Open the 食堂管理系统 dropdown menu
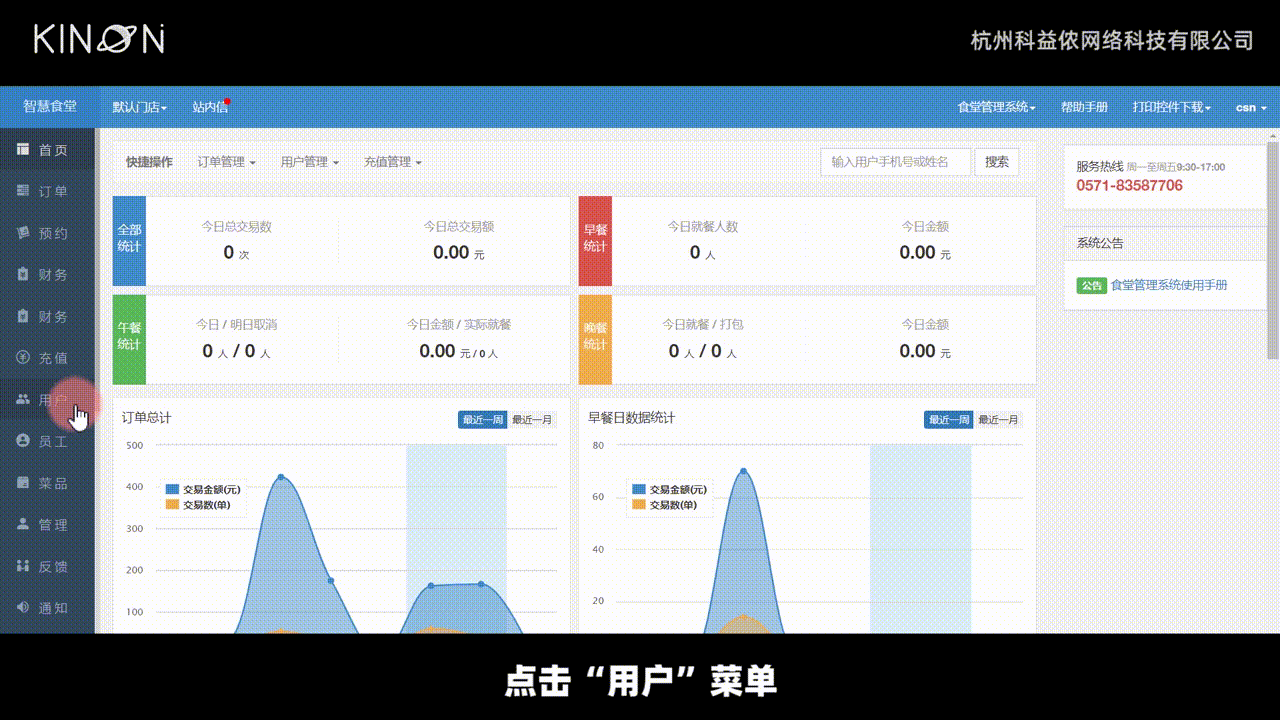 [x=997, y=107]
